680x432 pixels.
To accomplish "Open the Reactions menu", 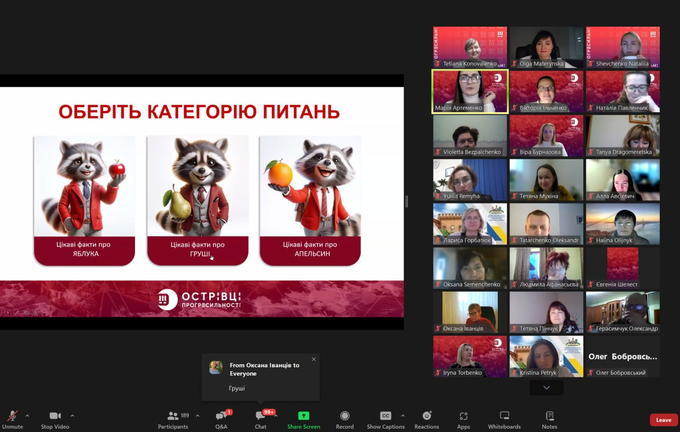I will coord(427,417).
